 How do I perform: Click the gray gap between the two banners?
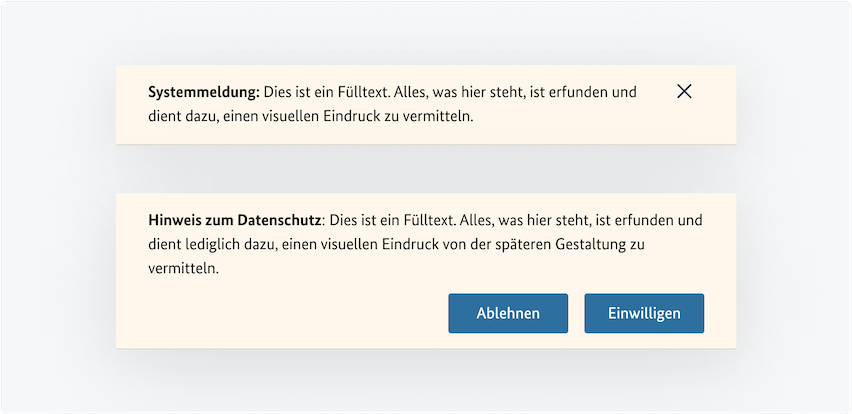click(426, 169)
